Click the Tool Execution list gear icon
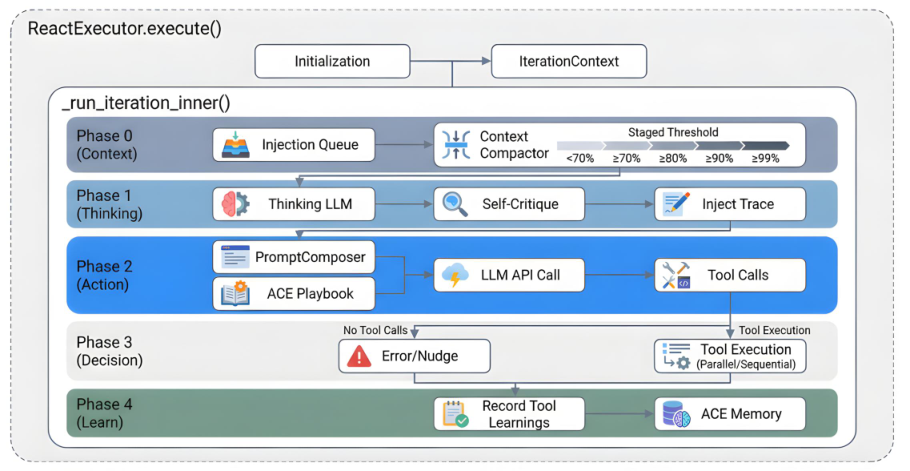Screen dimensions: 910x471 pyautogui.click(x=676, y=356)
